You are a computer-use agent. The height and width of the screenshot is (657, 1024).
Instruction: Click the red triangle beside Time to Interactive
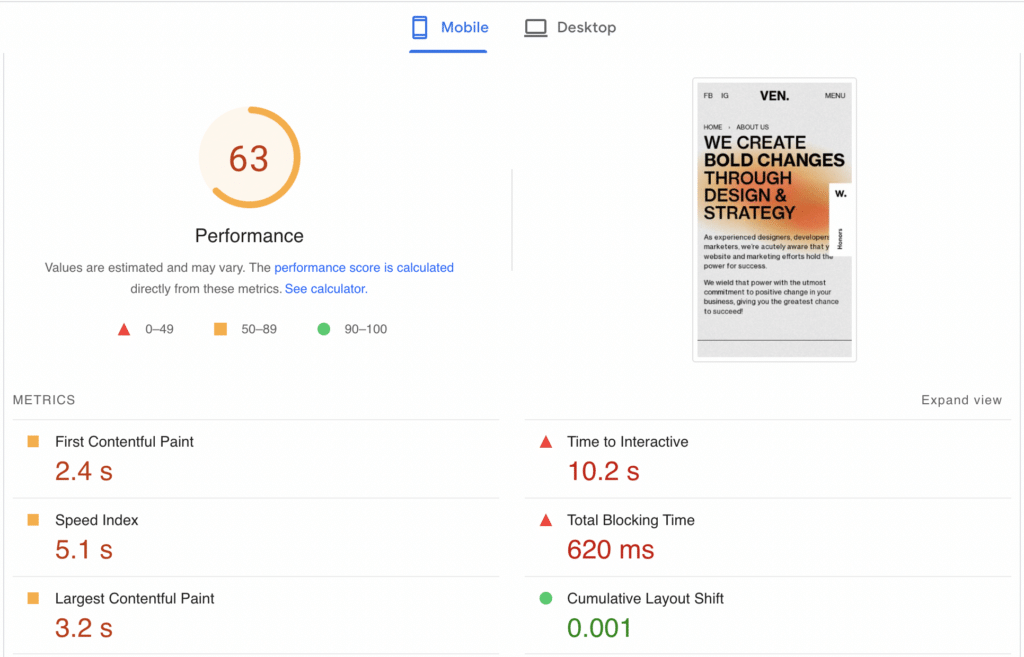[x=548, y=441]
